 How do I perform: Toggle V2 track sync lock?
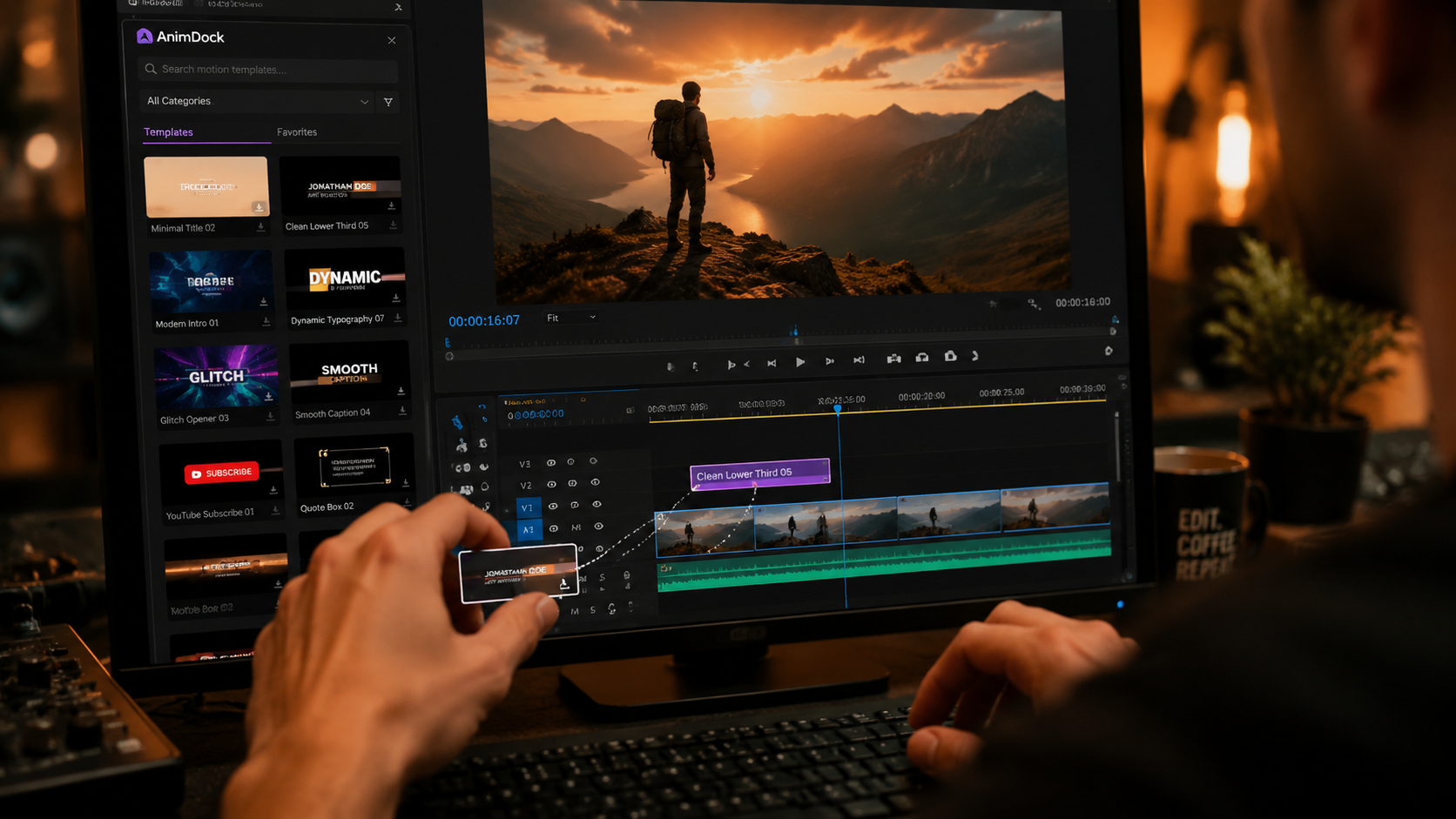[572, 483]
